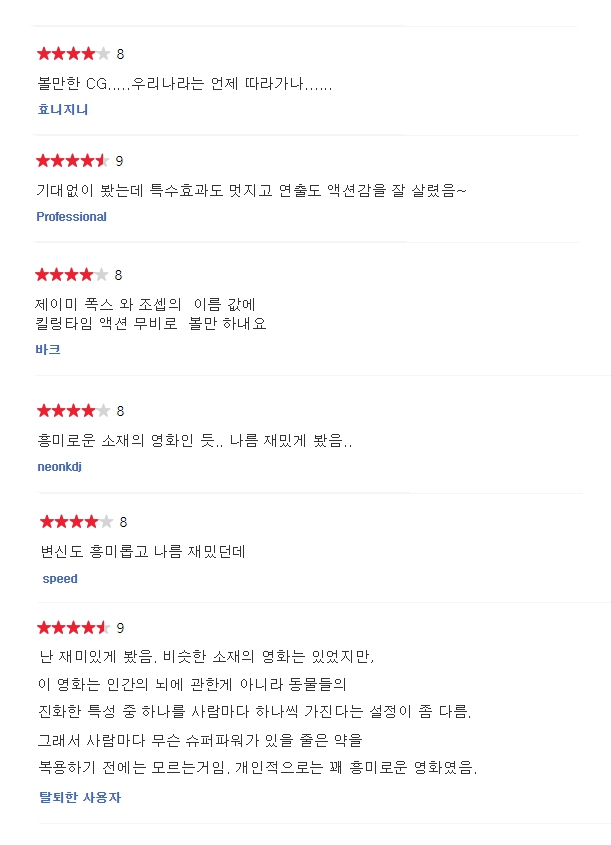
Task: Open the 탈퇴한 사용자 profile link
Action: pos(80,797)
